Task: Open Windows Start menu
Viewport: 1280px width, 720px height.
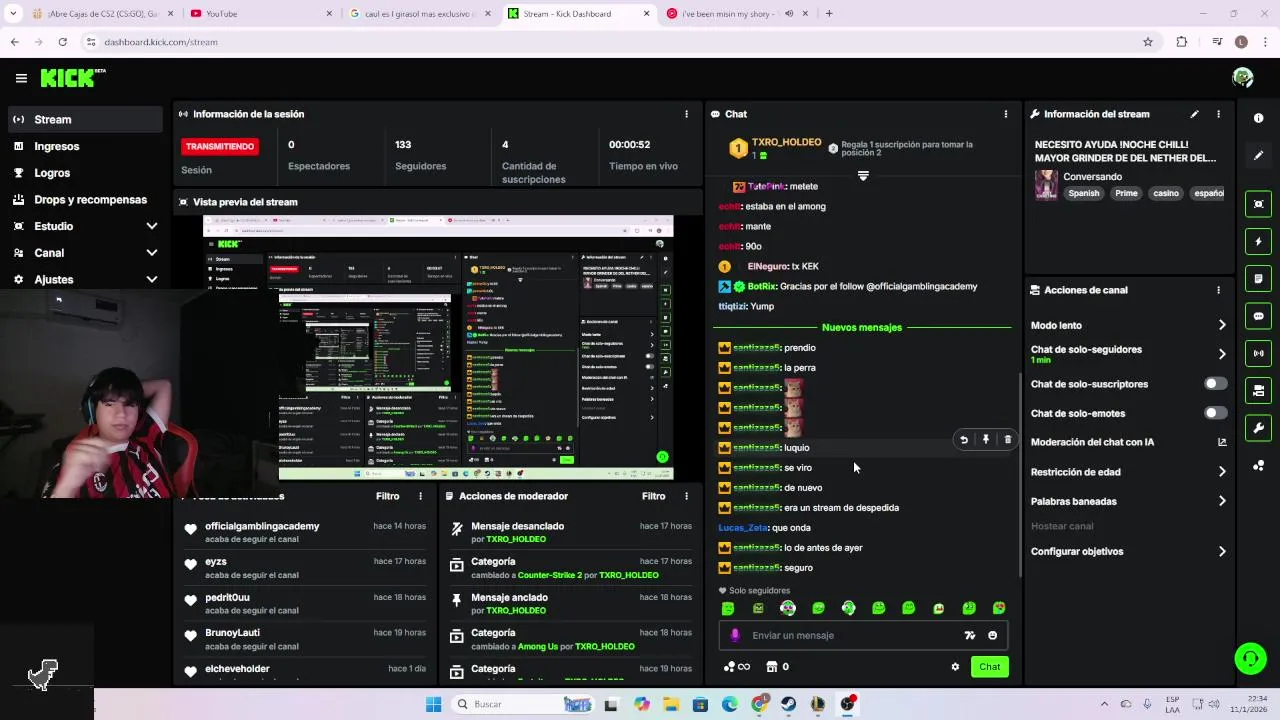Action: (x=433, y=704)
